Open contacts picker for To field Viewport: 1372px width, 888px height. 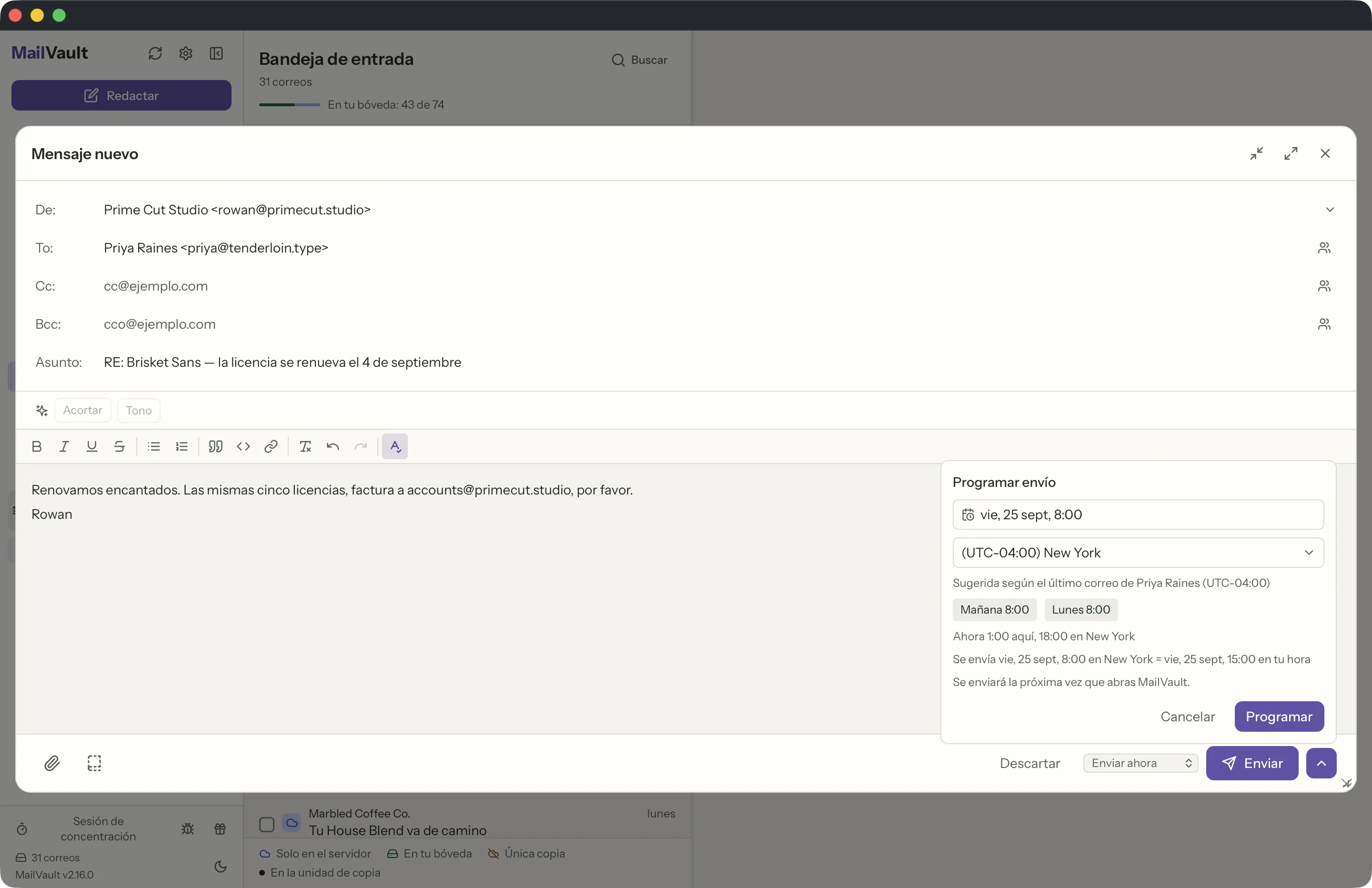pyautogui.click(x=1324, y=248)
